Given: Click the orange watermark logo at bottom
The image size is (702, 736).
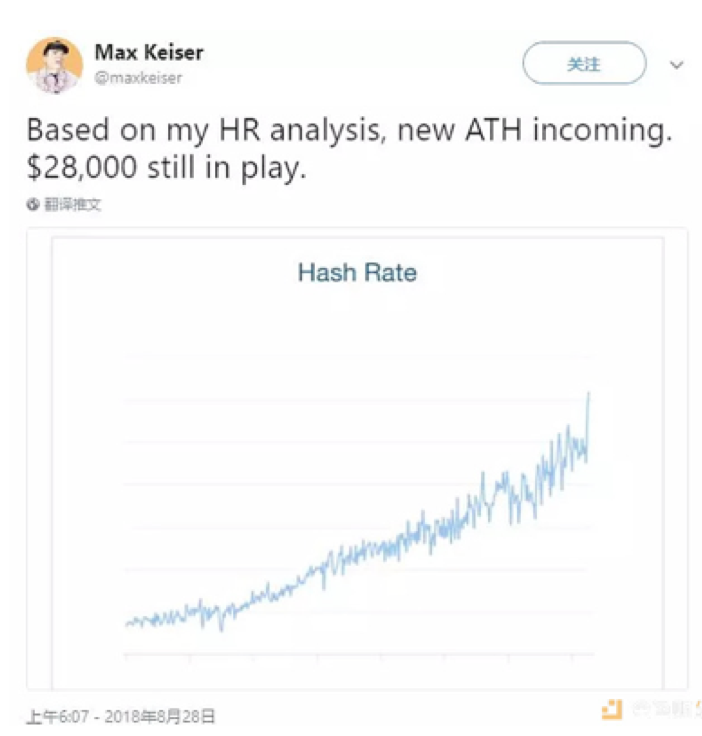Looking at the screenshot, I should pyautogui.click(x=612, y=710).
